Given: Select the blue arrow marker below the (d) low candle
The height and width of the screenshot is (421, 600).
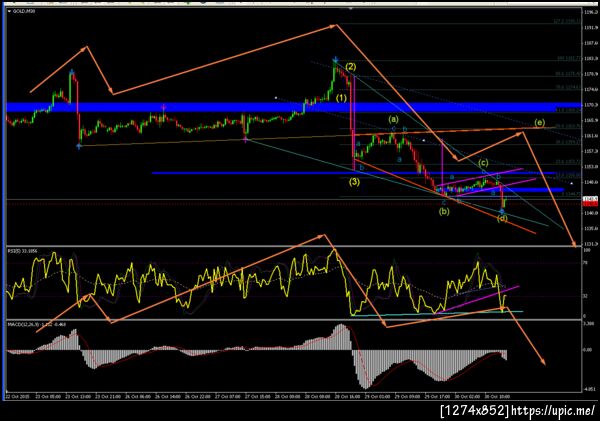Looking at the screenshot, I should pos(502,211).
